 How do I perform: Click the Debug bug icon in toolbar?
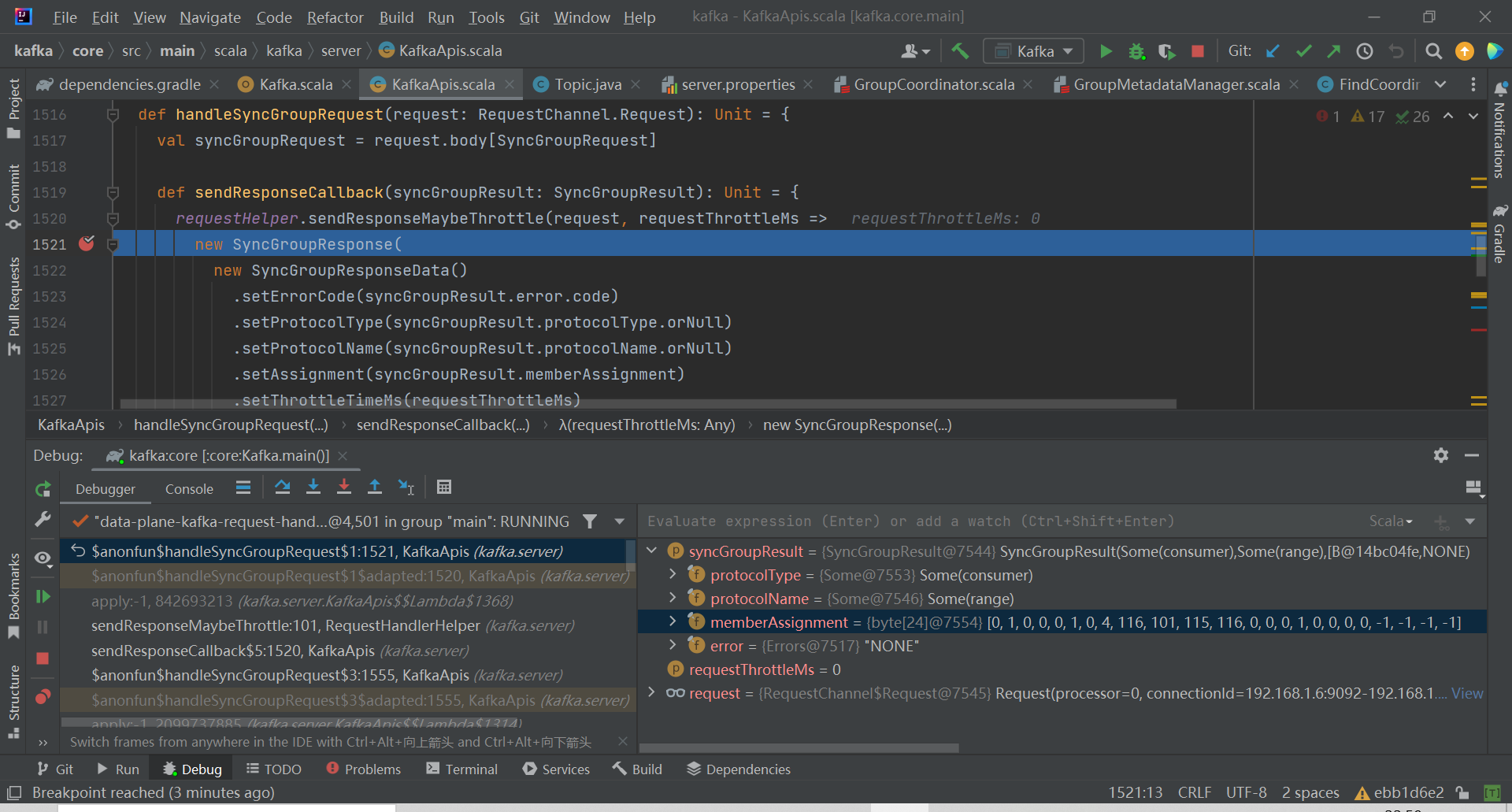pos(1136,51)
